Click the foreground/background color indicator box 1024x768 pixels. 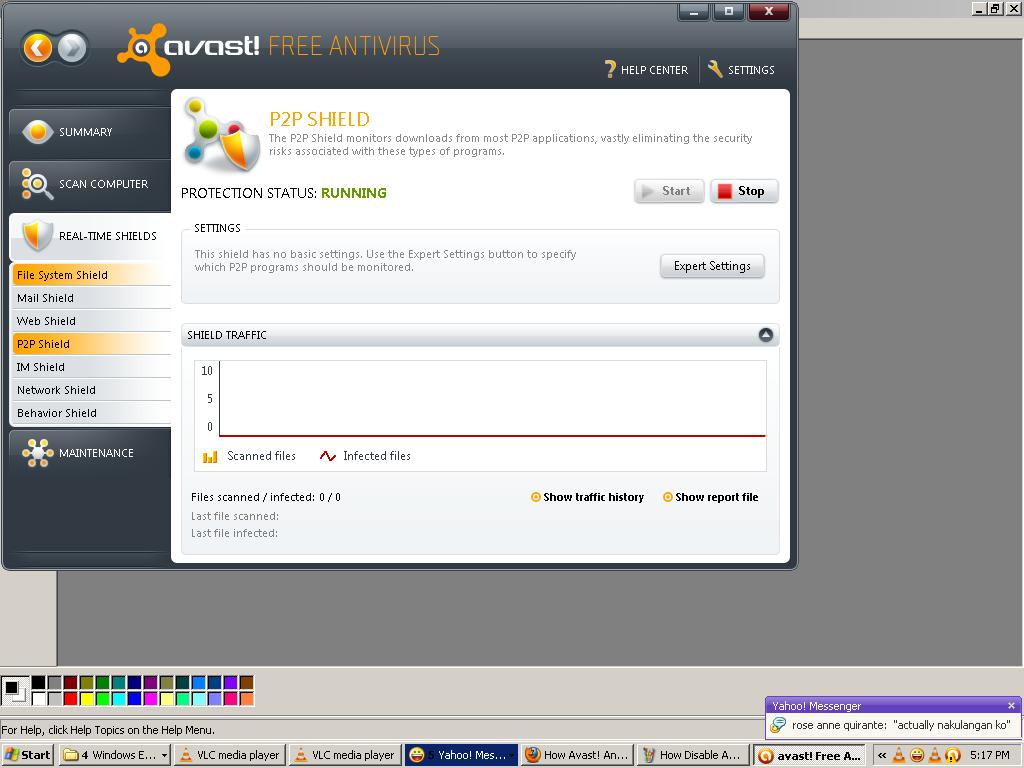pos(14,690)
